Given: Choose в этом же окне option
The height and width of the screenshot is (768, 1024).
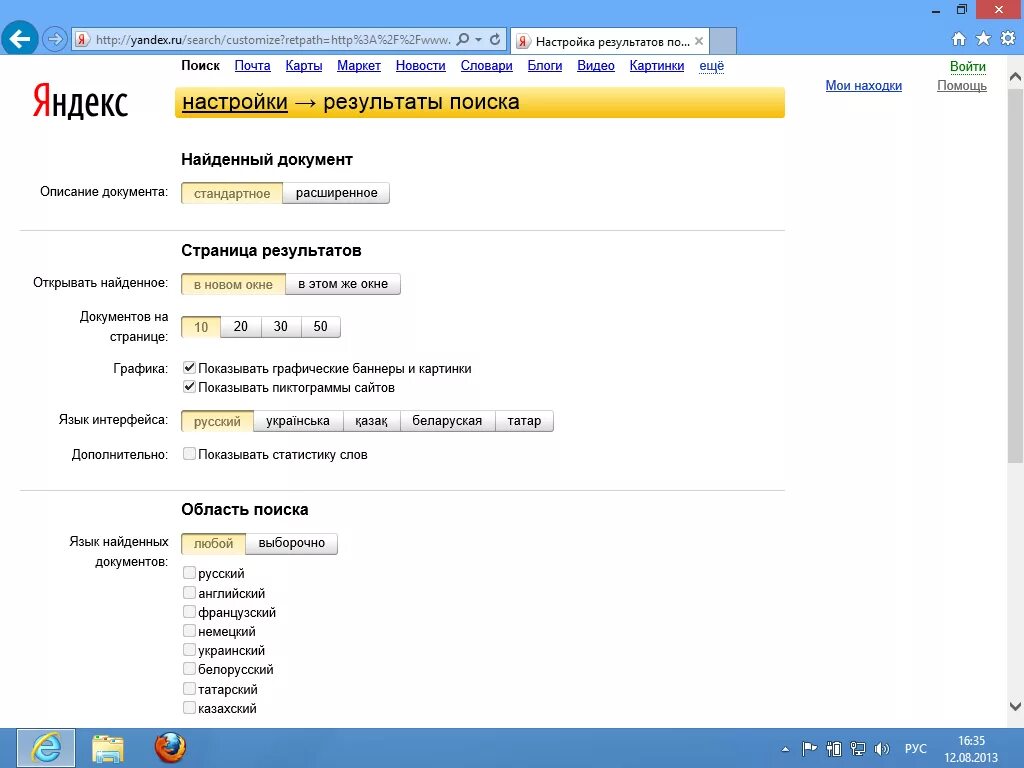Looking at the screenshot, I should point(343,284).
